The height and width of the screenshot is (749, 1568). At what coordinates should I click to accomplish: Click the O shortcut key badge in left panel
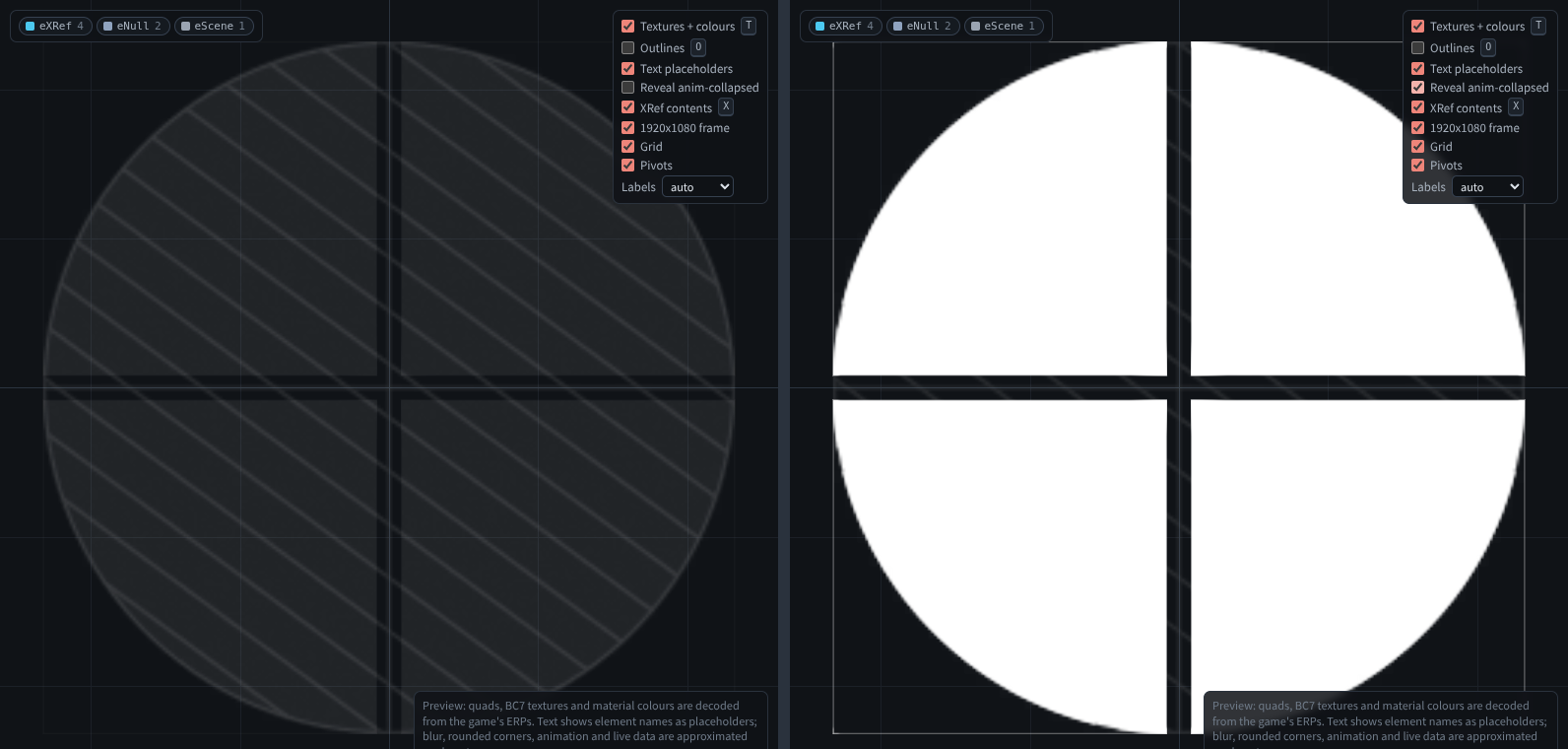[x=698, y=47]
